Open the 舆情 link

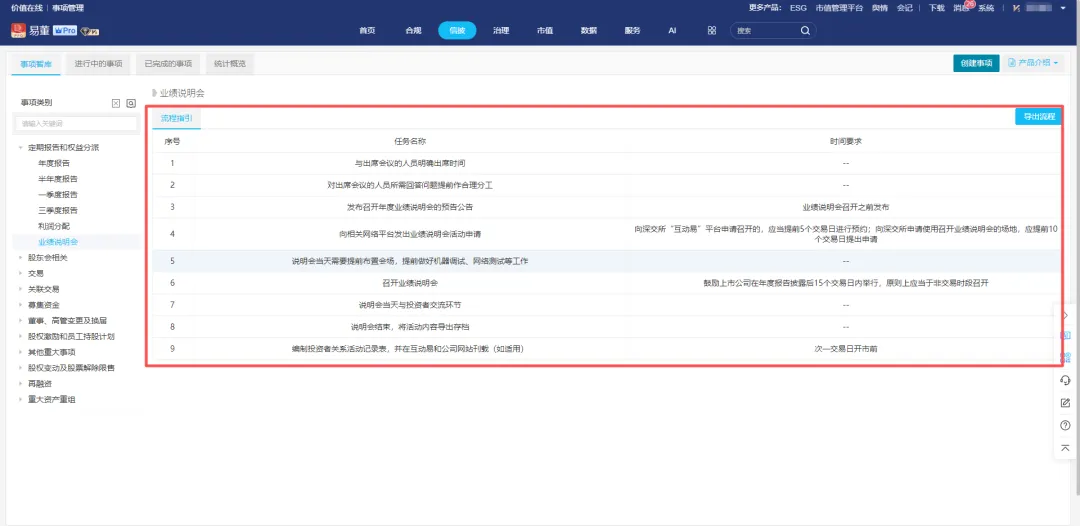[x=880, y=8]
